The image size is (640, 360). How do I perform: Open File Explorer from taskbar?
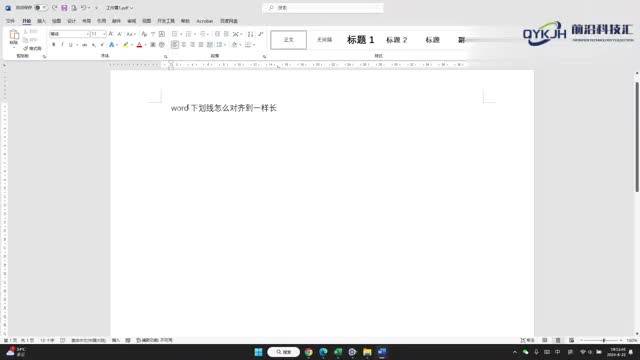click(x=367, y=352)
